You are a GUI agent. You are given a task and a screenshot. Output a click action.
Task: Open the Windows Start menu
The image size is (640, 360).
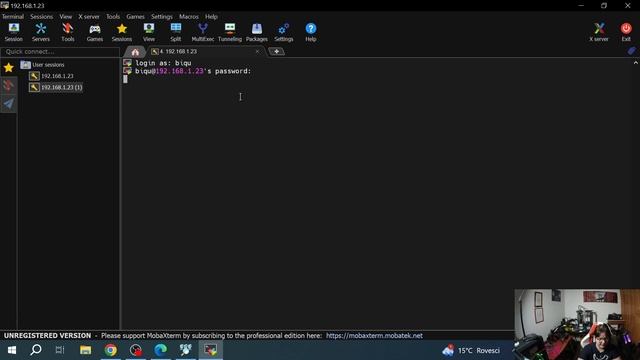point(12,350)
